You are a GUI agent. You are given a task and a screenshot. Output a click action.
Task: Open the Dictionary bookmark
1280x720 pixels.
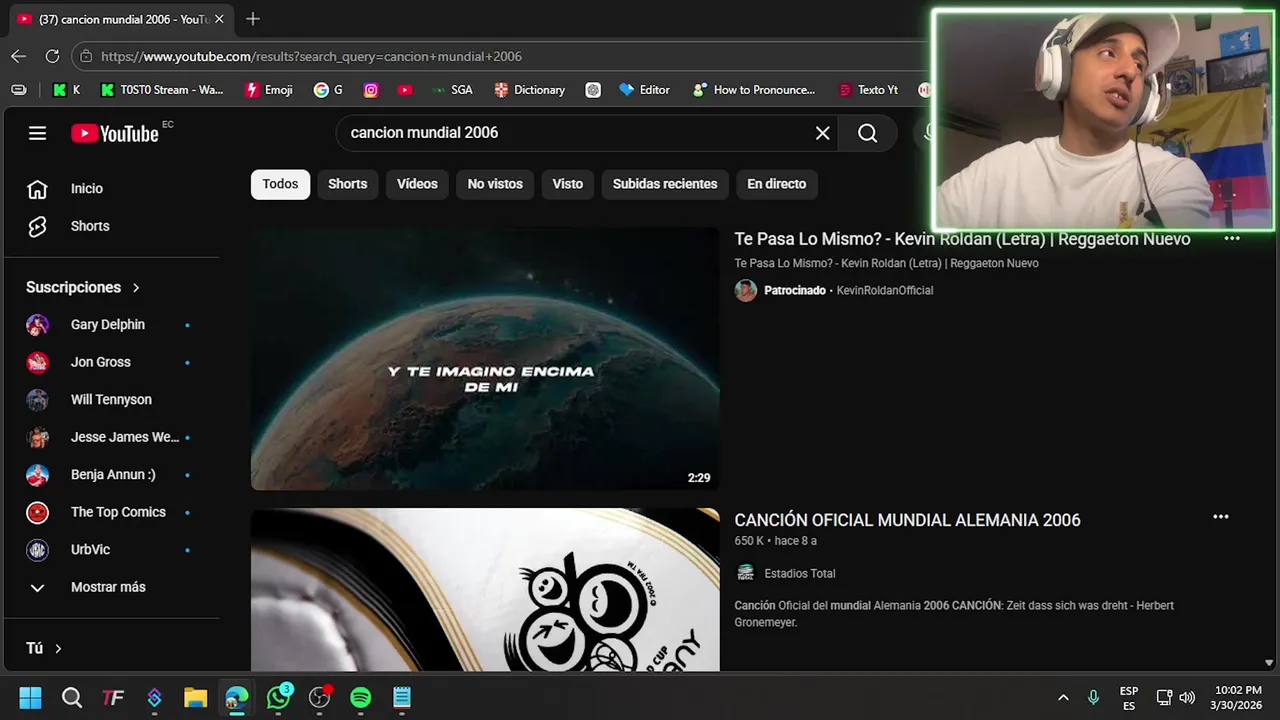529,90
